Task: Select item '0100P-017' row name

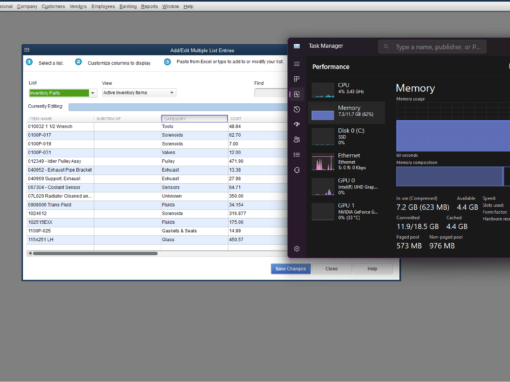Action: 40,135
